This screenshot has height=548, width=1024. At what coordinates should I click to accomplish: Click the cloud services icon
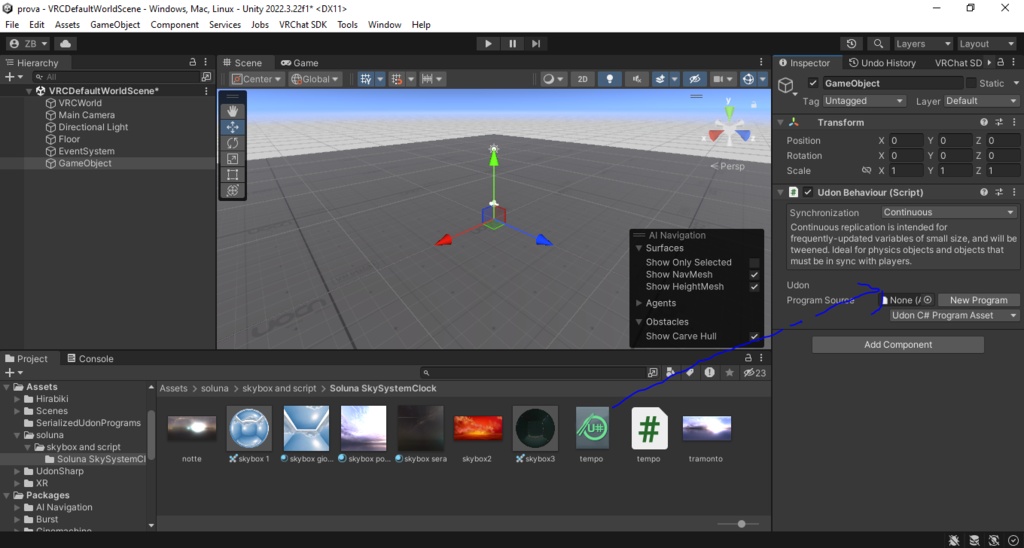tap(65, 44)
